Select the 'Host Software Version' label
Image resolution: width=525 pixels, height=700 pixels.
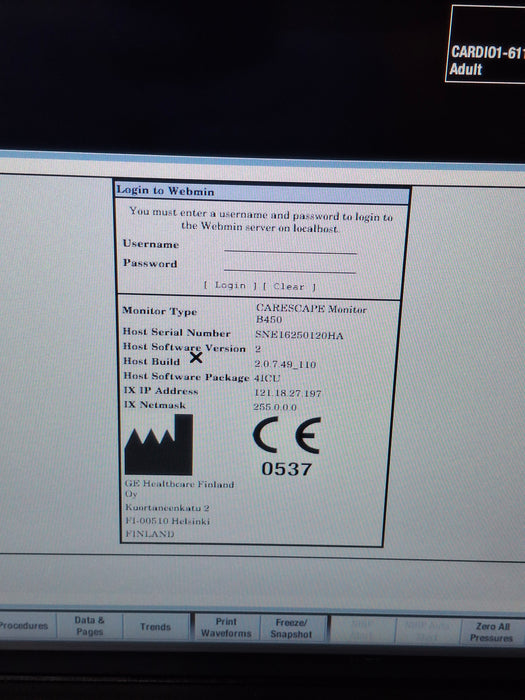click(184, 347)
